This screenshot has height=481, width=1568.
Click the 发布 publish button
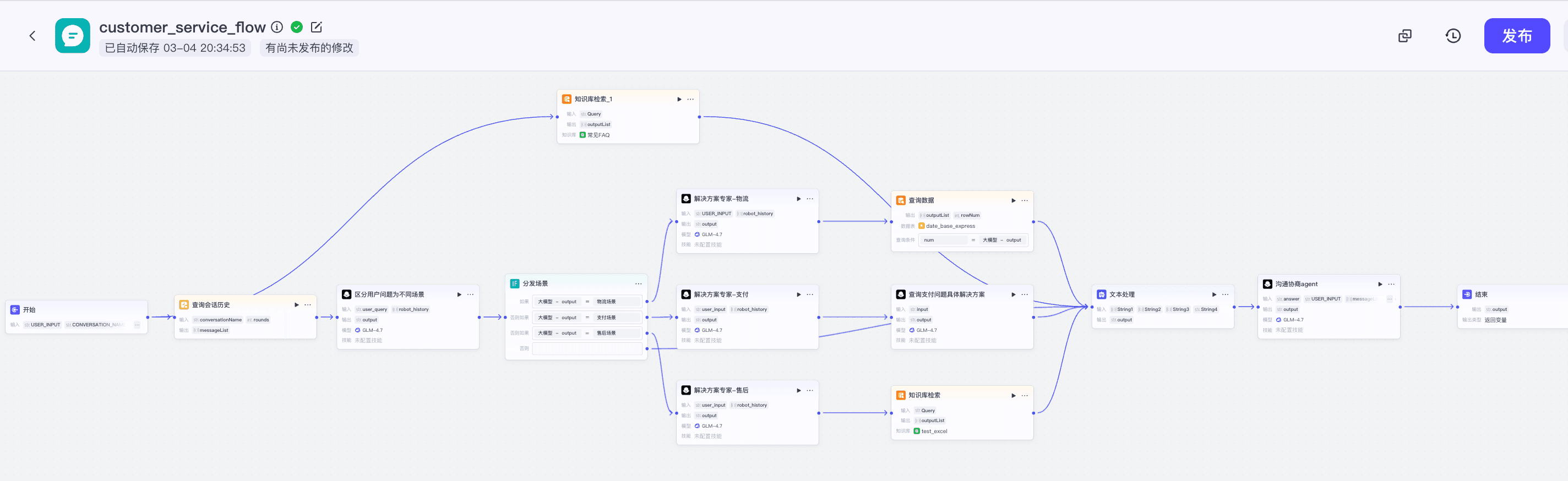coord(1517,36)
